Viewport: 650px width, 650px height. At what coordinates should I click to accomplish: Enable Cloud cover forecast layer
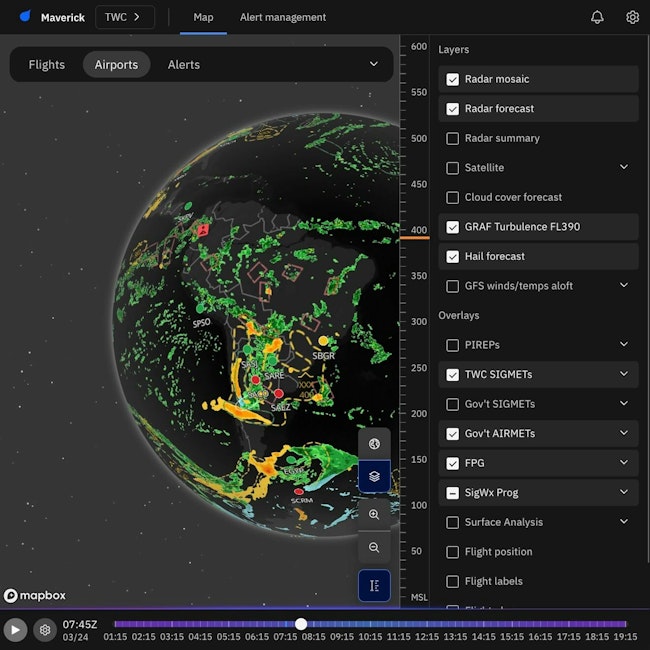click(x=452, y=197)
